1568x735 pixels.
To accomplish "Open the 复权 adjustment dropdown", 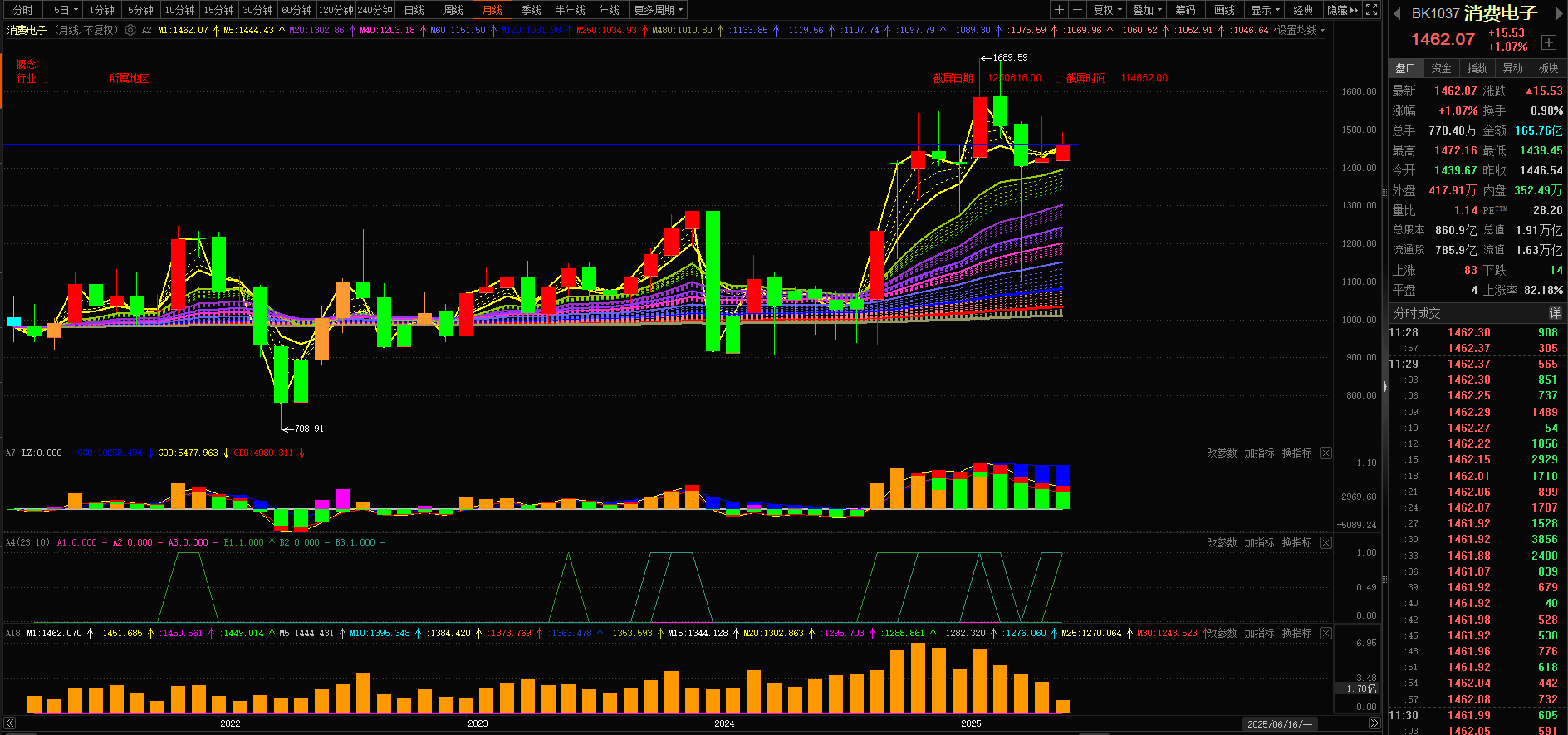I will pos(1107,10).
